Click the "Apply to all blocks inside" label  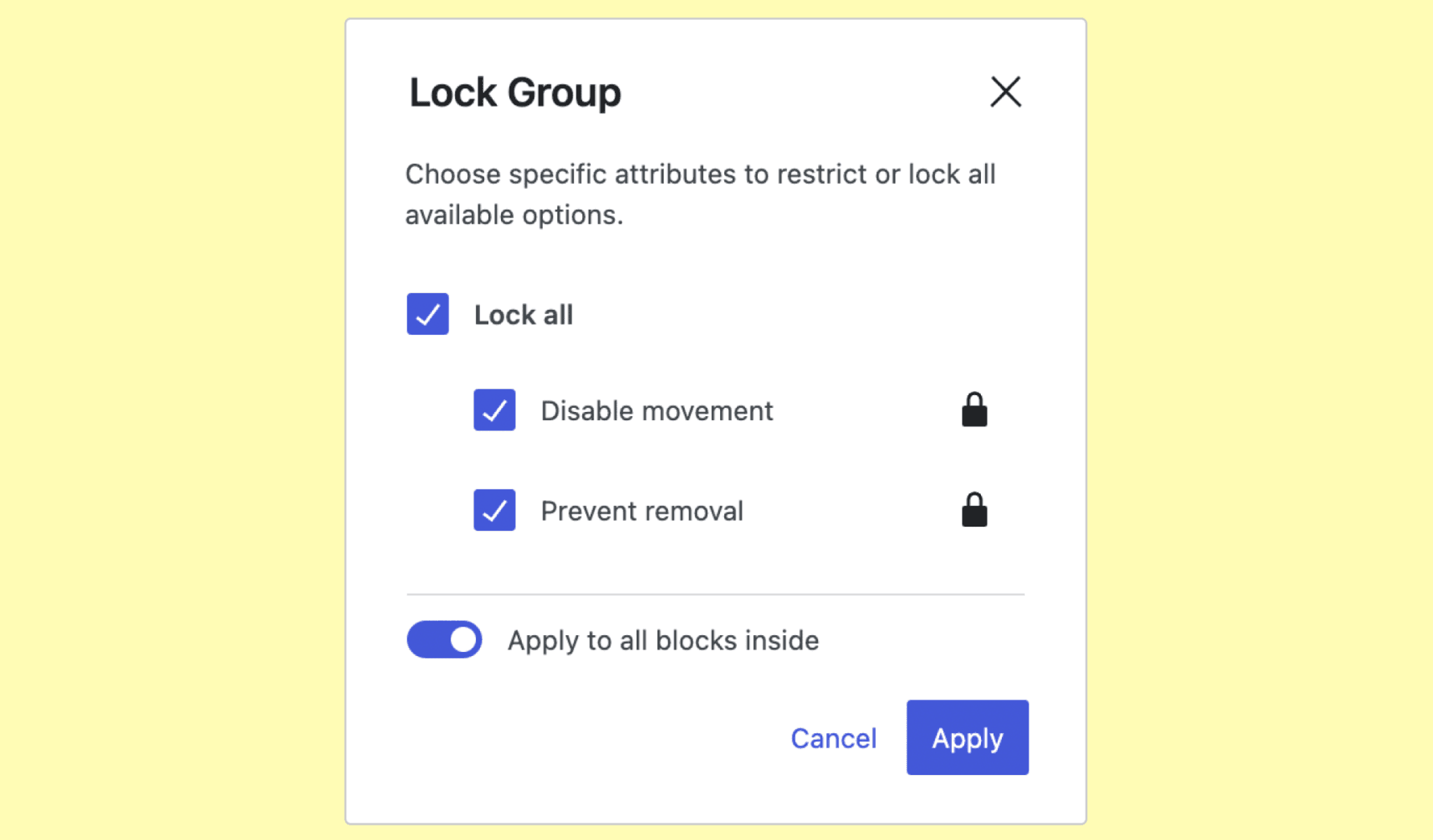(x=663, y=640)
